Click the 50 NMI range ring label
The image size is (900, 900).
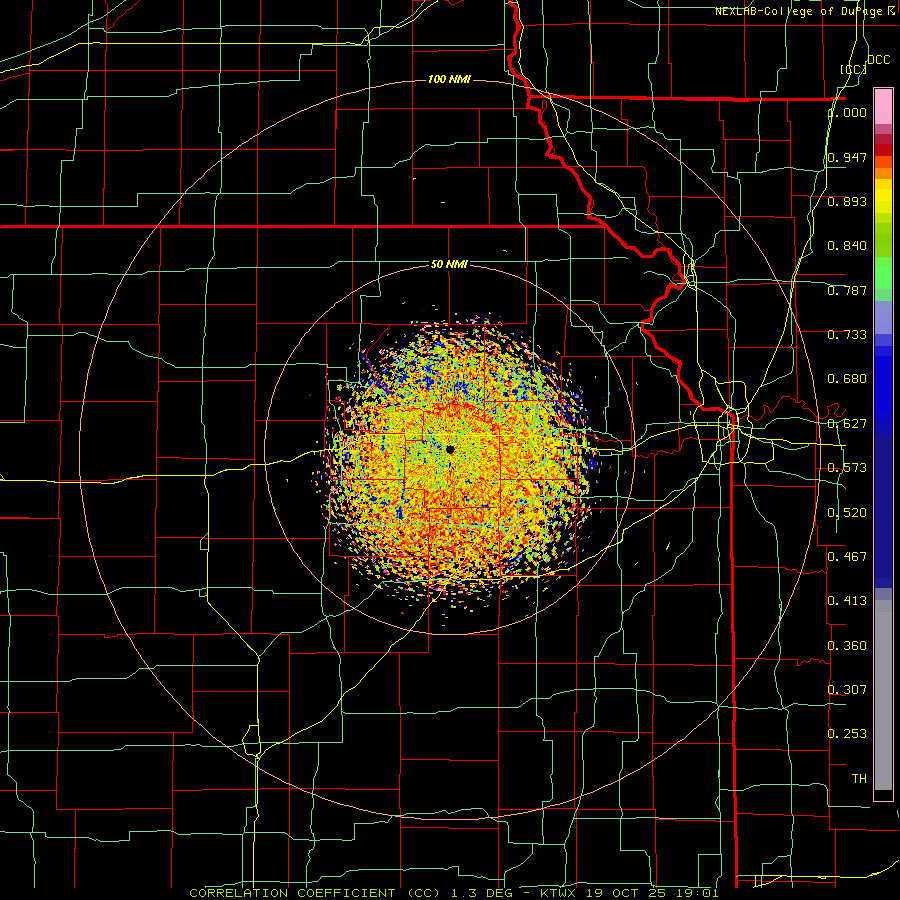449,264
